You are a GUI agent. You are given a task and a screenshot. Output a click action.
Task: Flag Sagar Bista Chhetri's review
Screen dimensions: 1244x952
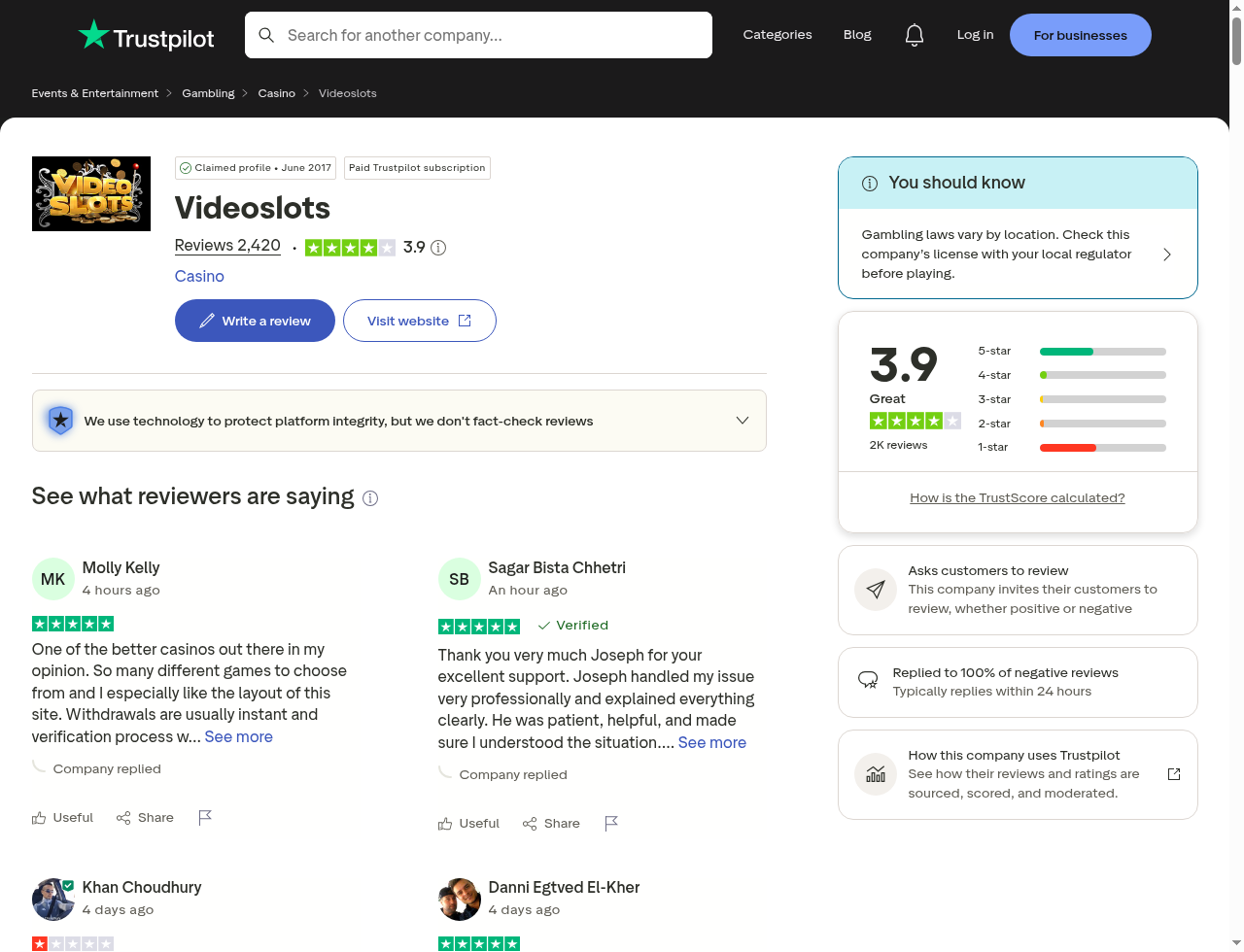coord(611,824)
